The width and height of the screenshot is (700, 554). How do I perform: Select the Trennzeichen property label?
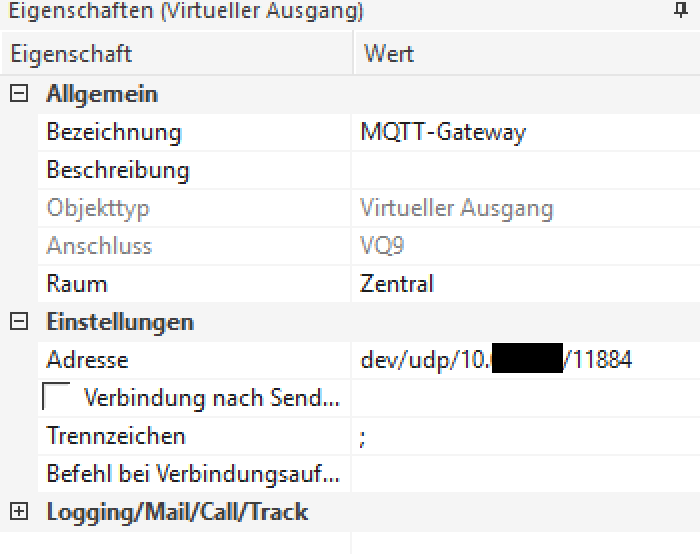pyautogui.click(x=116, y=436)
